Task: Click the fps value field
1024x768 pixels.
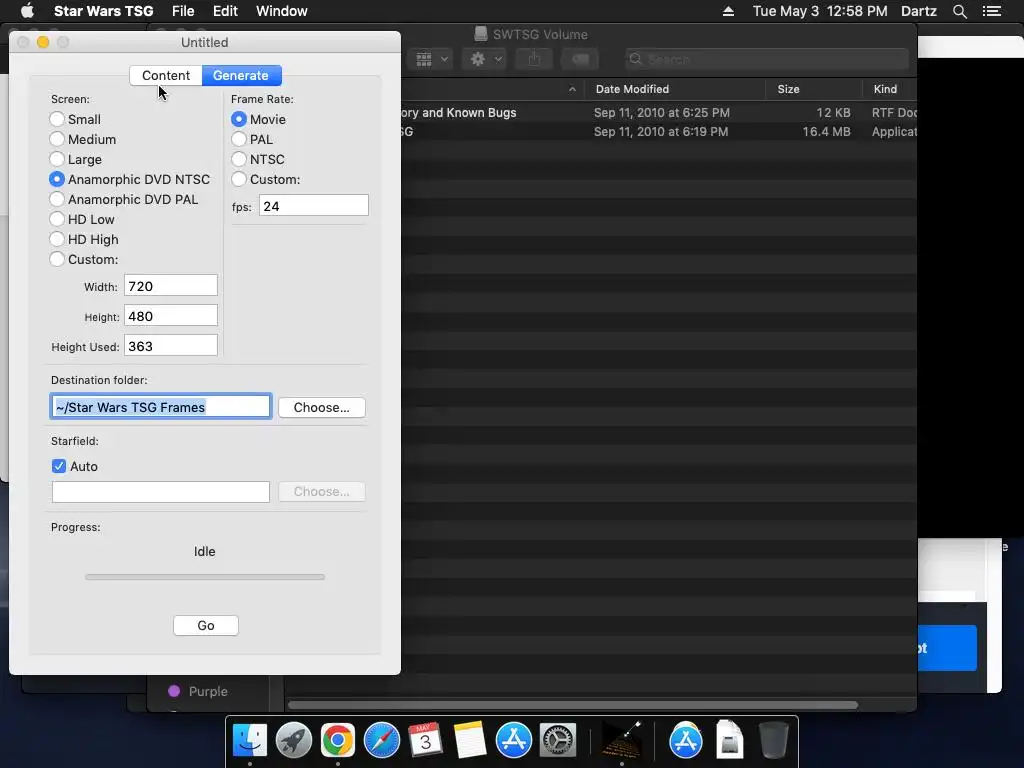Action: (313, 206)
